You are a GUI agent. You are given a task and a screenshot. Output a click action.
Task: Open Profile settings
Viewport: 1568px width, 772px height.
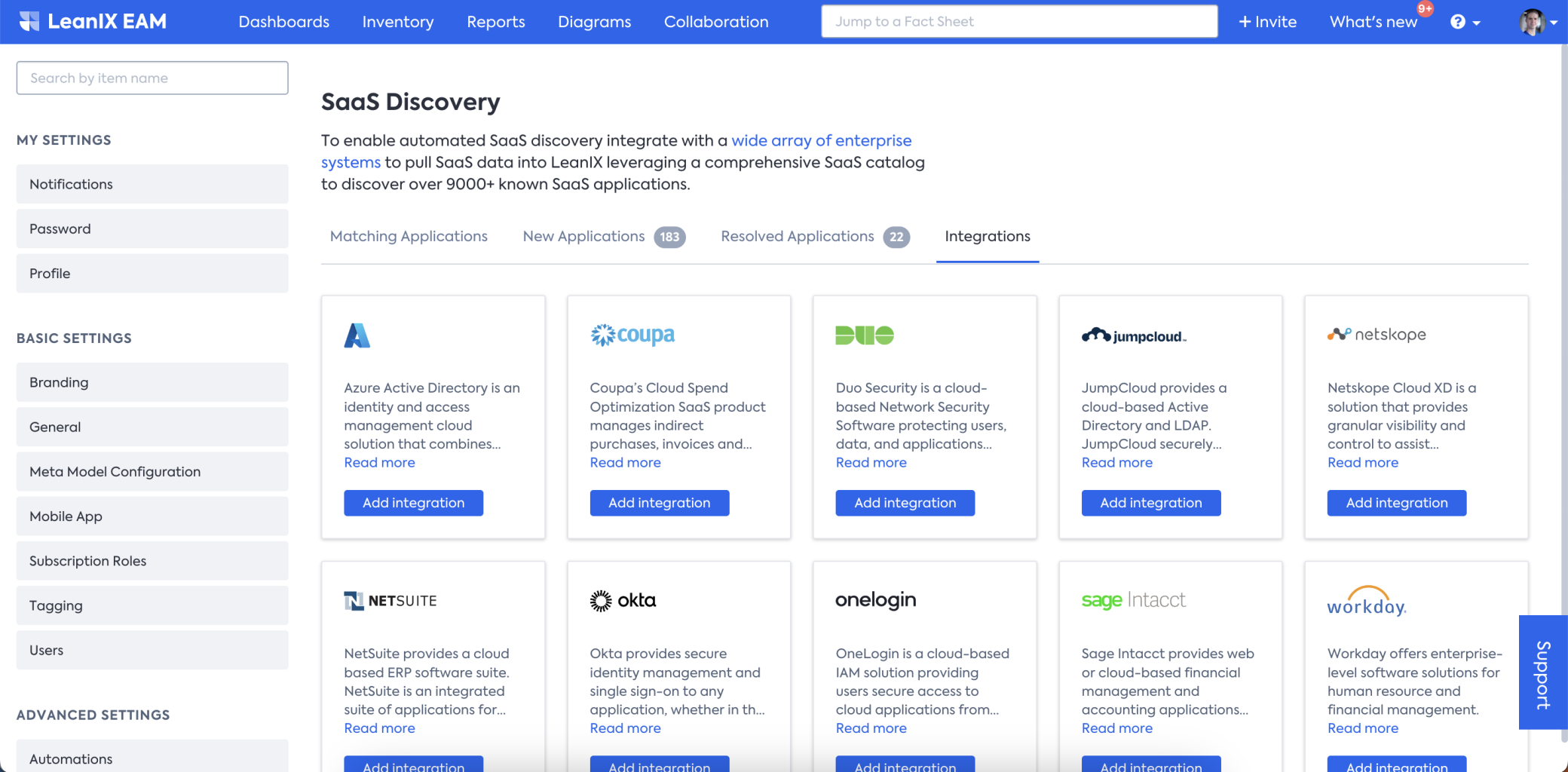coord(152,273)
